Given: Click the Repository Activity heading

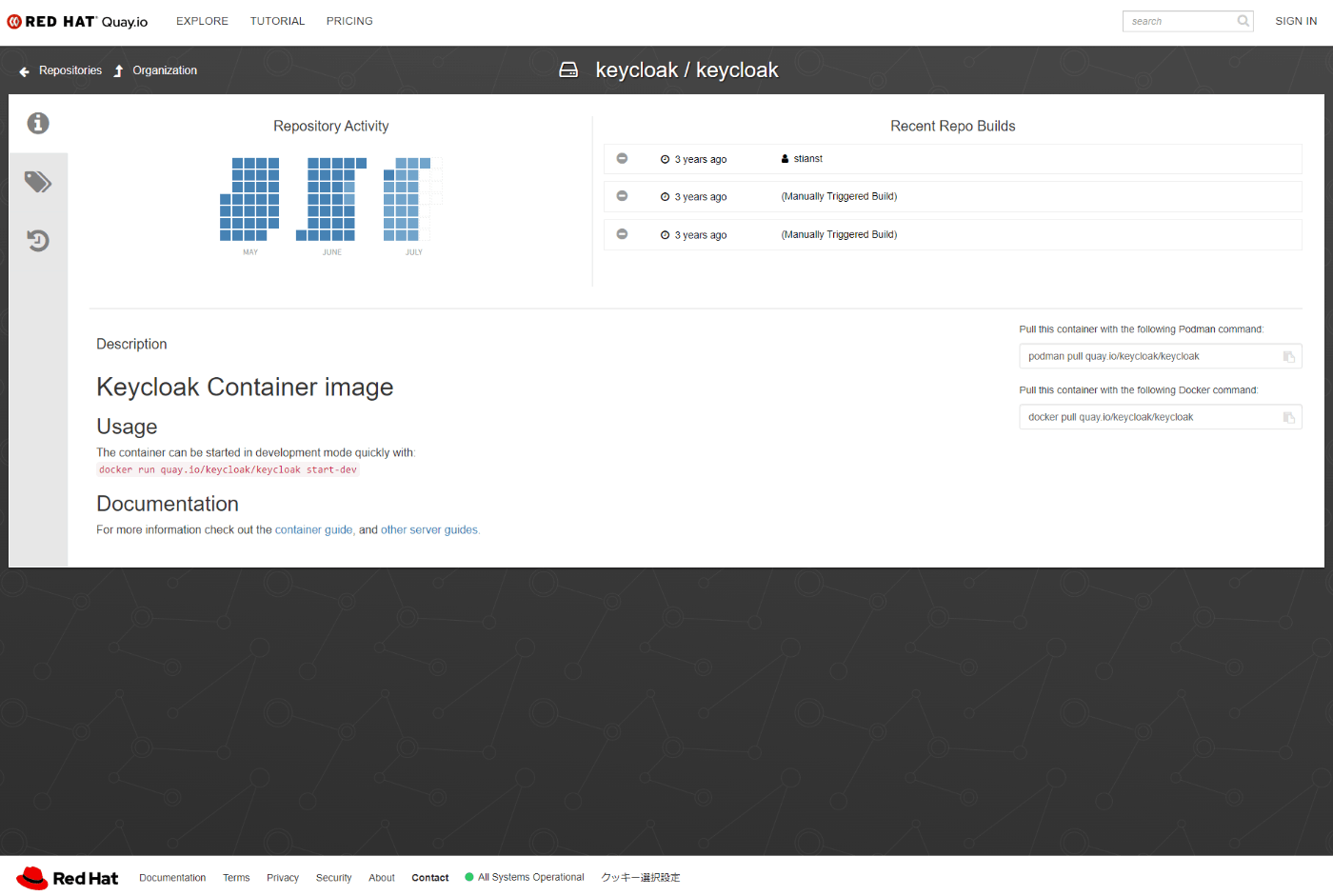Looking at the screenshot, I should click(331, 126).
